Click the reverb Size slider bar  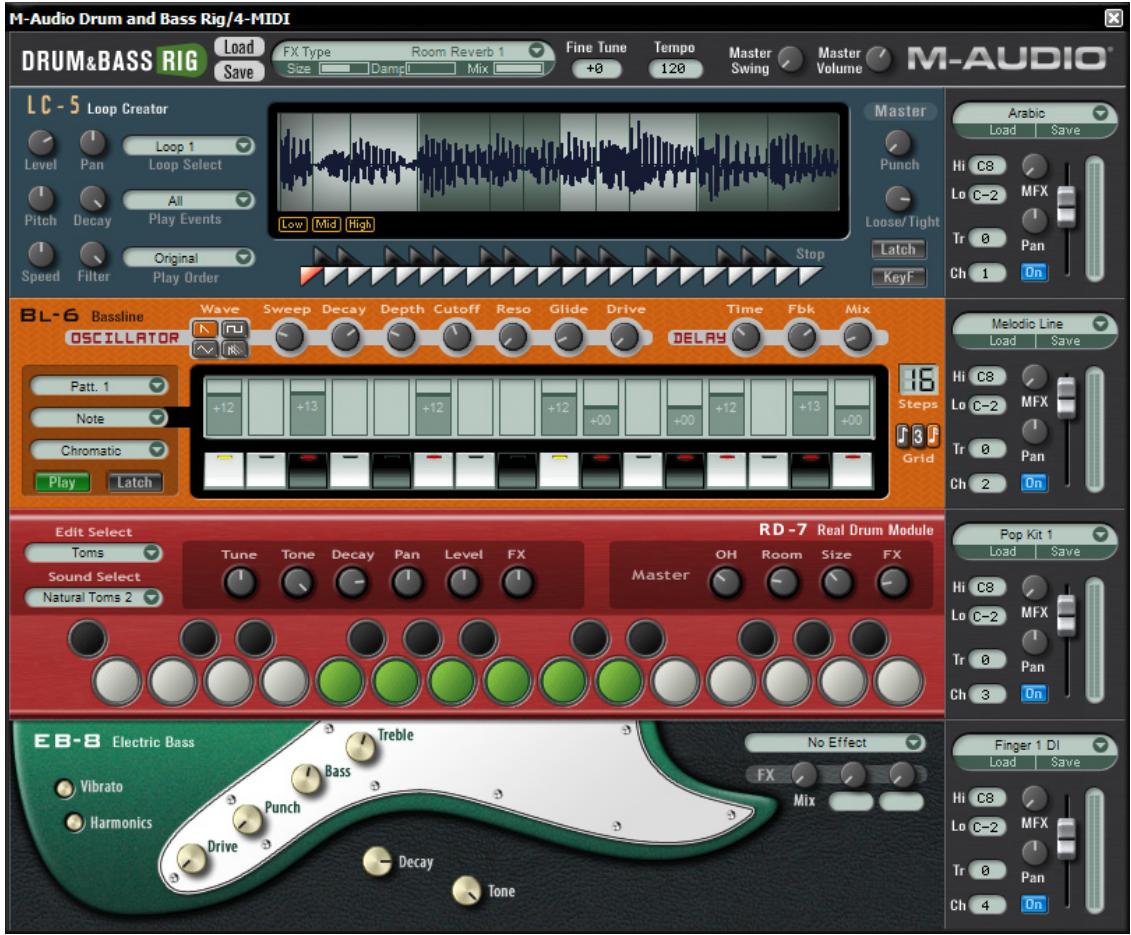coord(344,69)
